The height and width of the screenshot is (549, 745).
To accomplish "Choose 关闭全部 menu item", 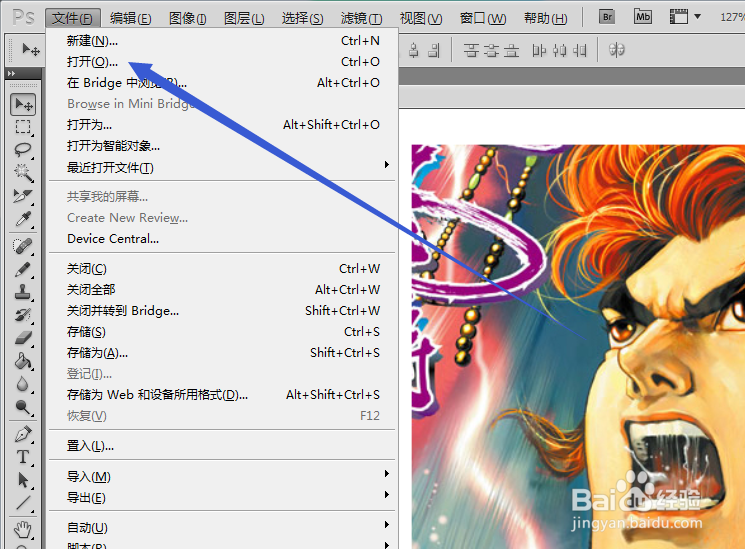I will coord(222,289).
